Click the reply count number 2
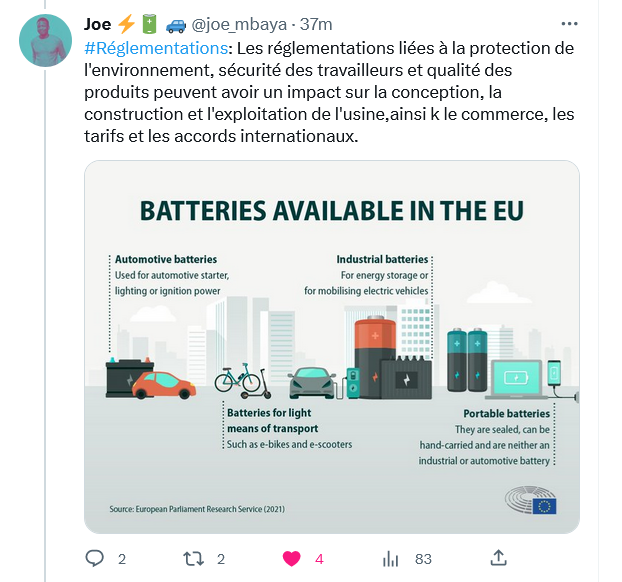Viewport: 622px width, 582px height. click(122, 559)
